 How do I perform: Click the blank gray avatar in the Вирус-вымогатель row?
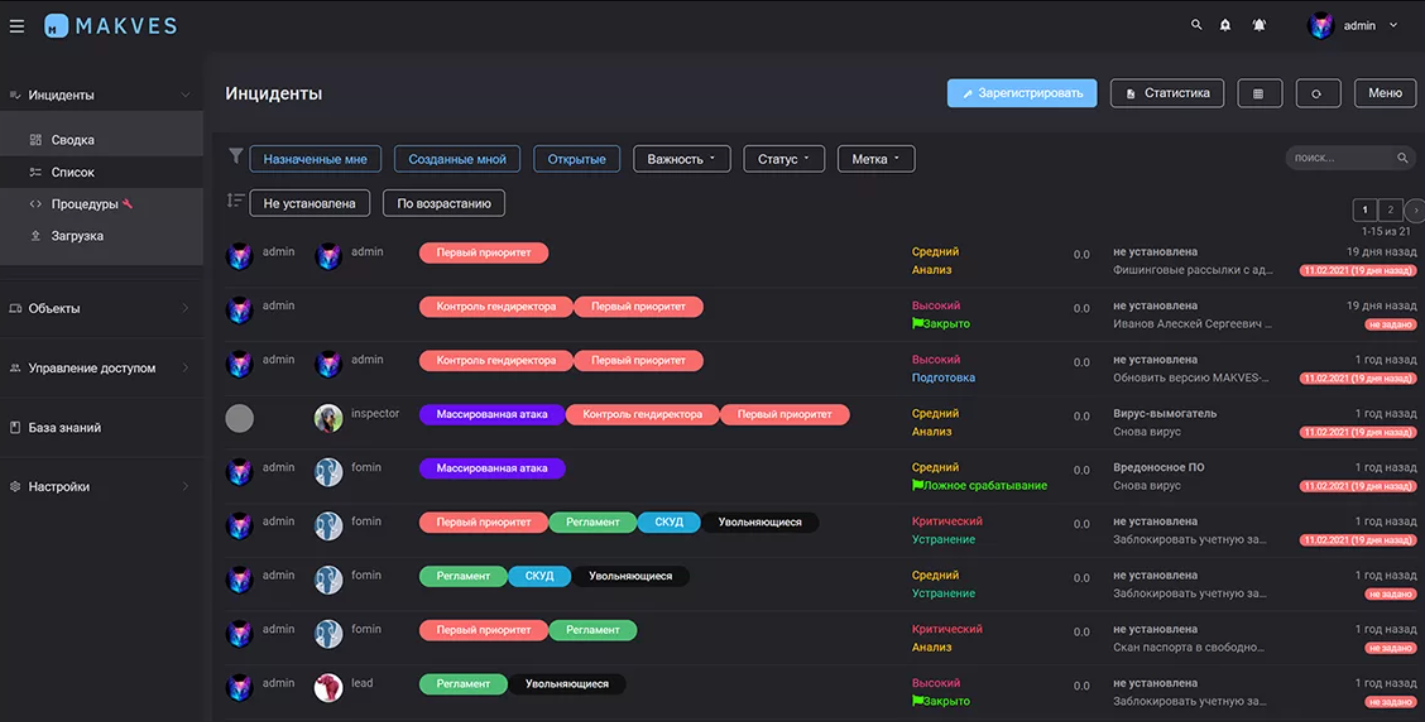[x=239, y=418]
